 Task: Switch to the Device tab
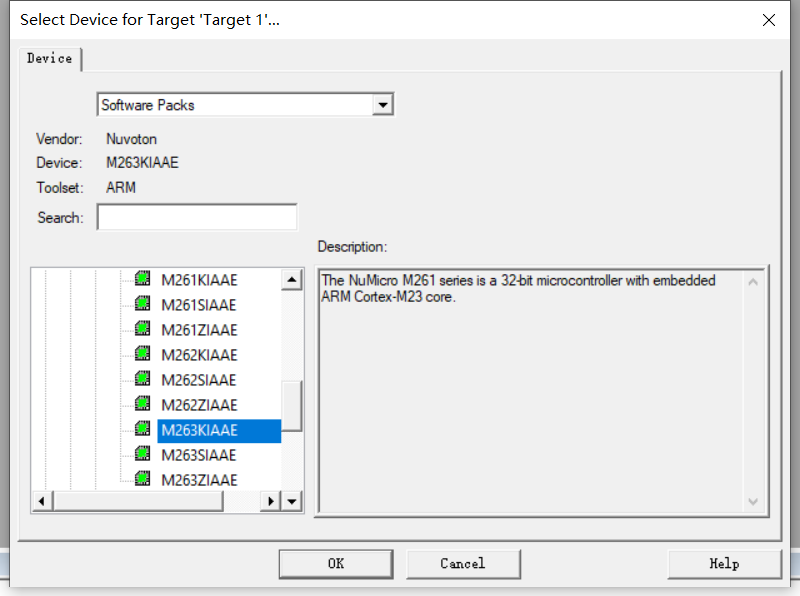coord(49,59)
